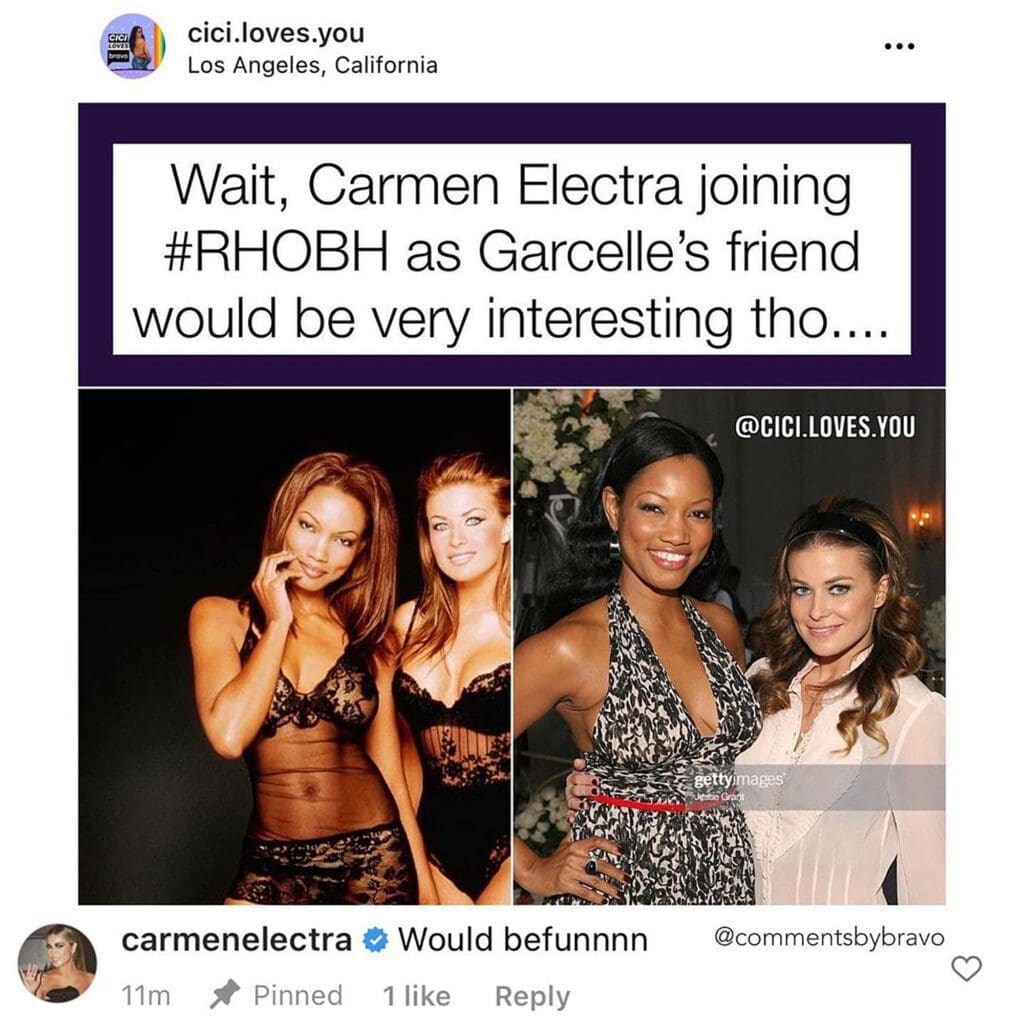This screenshot has height=1024, width=1024.
Task: Click the @CICI.LOVES.YOU watermark on photo
Action: 825,426
